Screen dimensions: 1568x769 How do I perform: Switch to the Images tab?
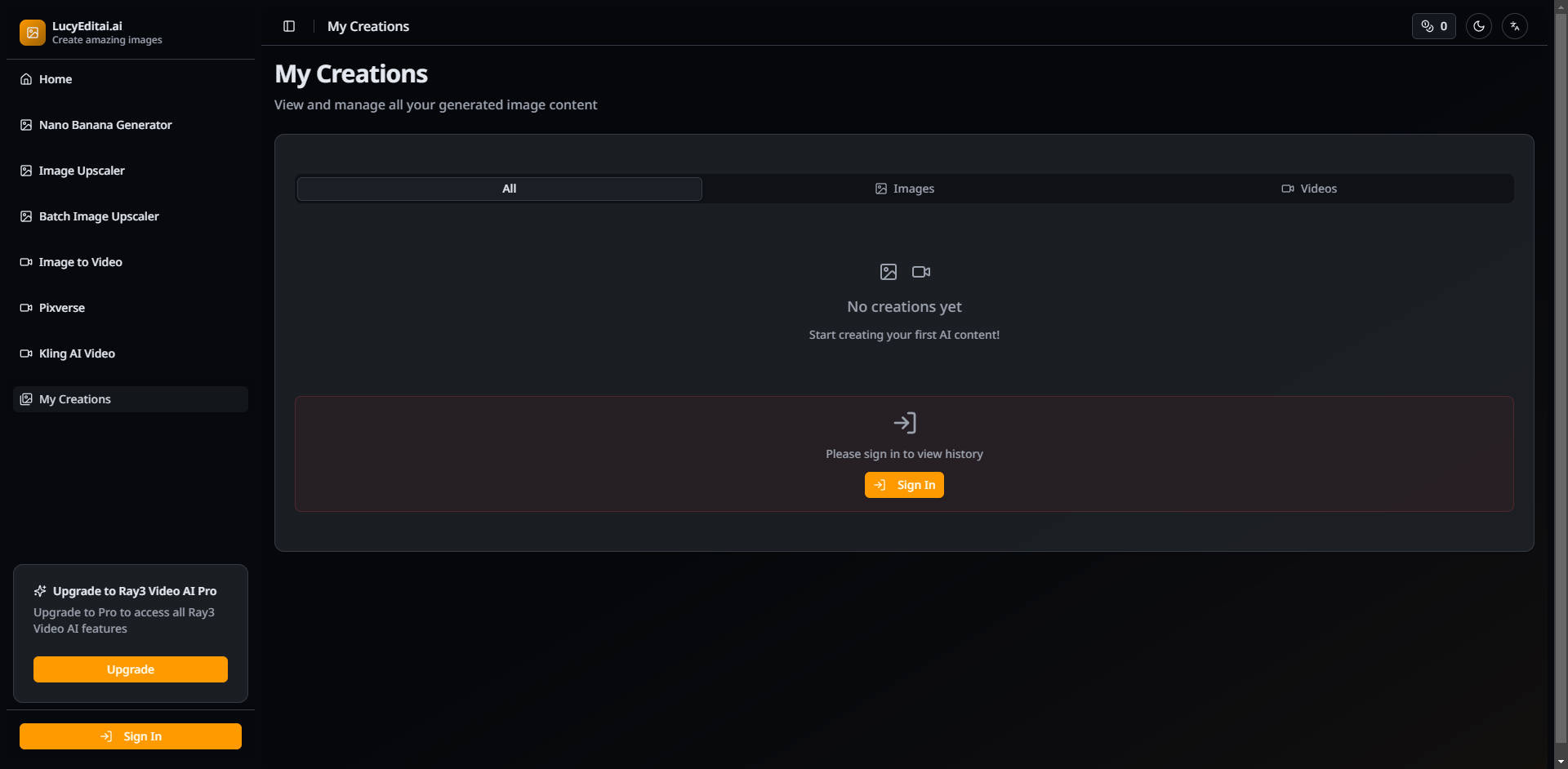904,189
